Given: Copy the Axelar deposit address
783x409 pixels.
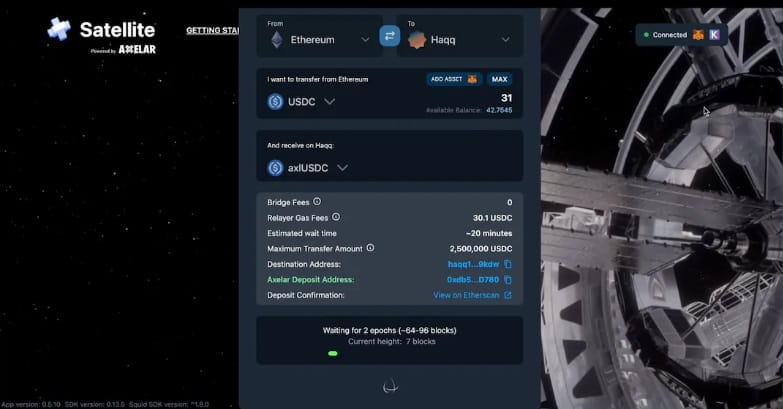Looking at the screenshot, I should 508,280.
